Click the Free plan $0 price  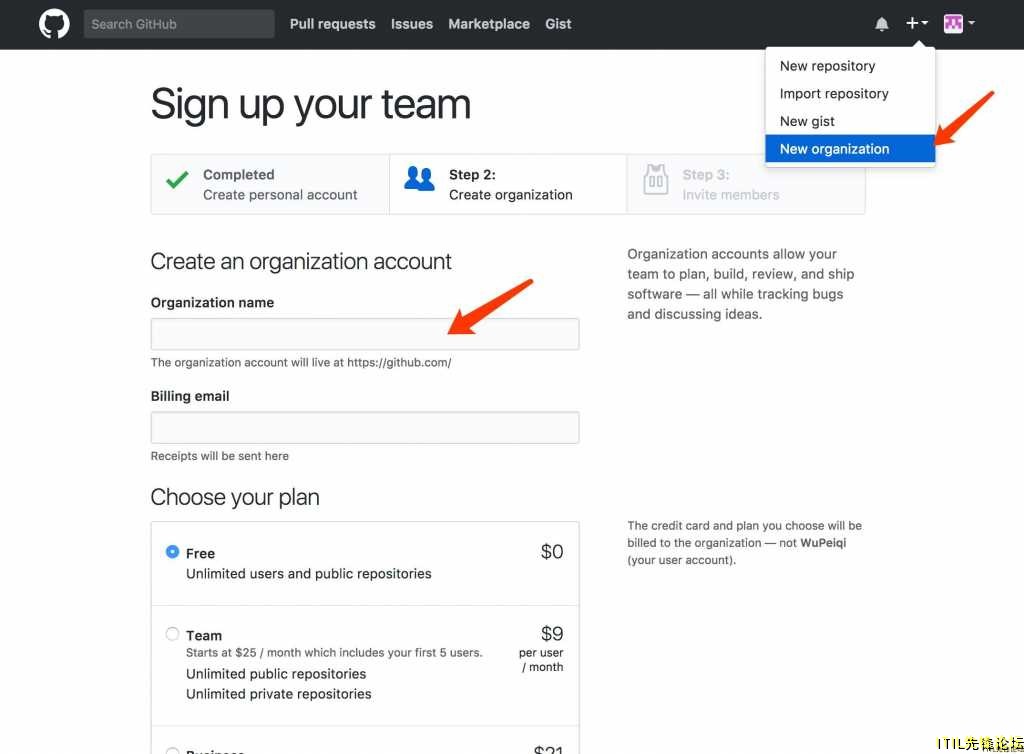(x=552, y=552)
